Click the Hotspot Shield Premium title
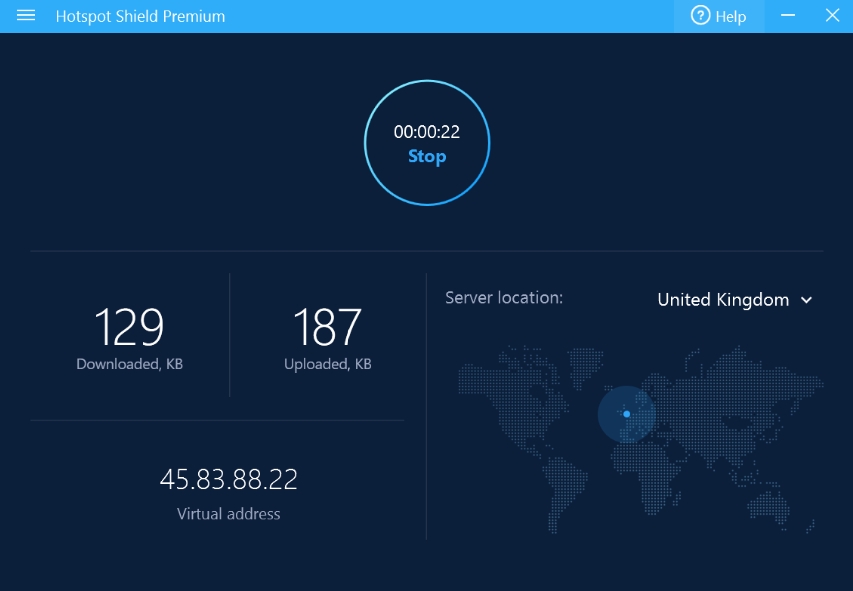 140,16
